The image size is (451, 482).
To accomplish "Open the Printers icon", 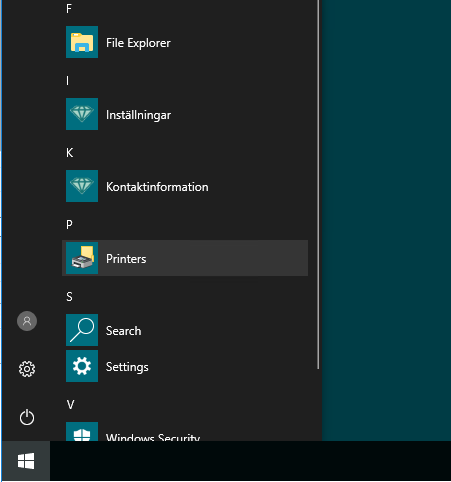I will [82, 258].
